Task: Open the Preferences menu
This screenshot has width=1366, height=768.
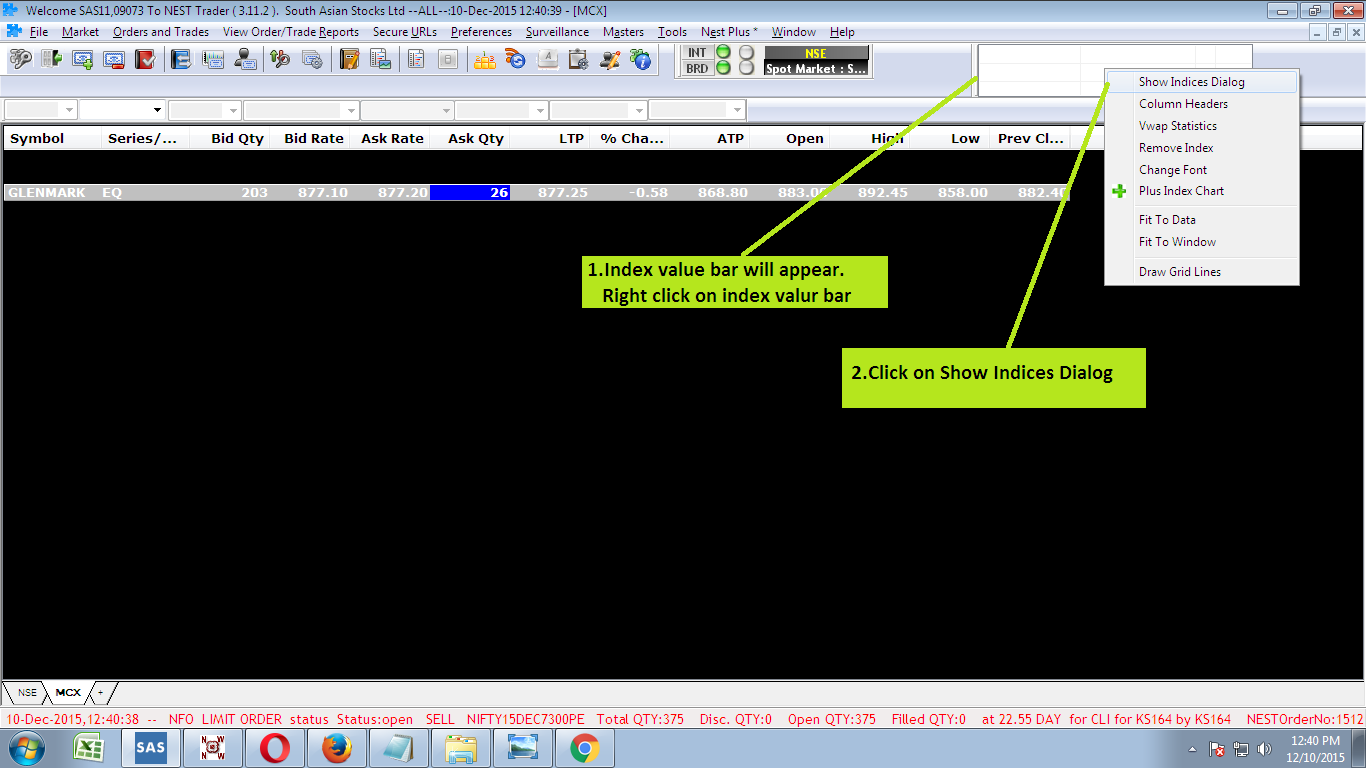Action: click(x=481, y=32)
